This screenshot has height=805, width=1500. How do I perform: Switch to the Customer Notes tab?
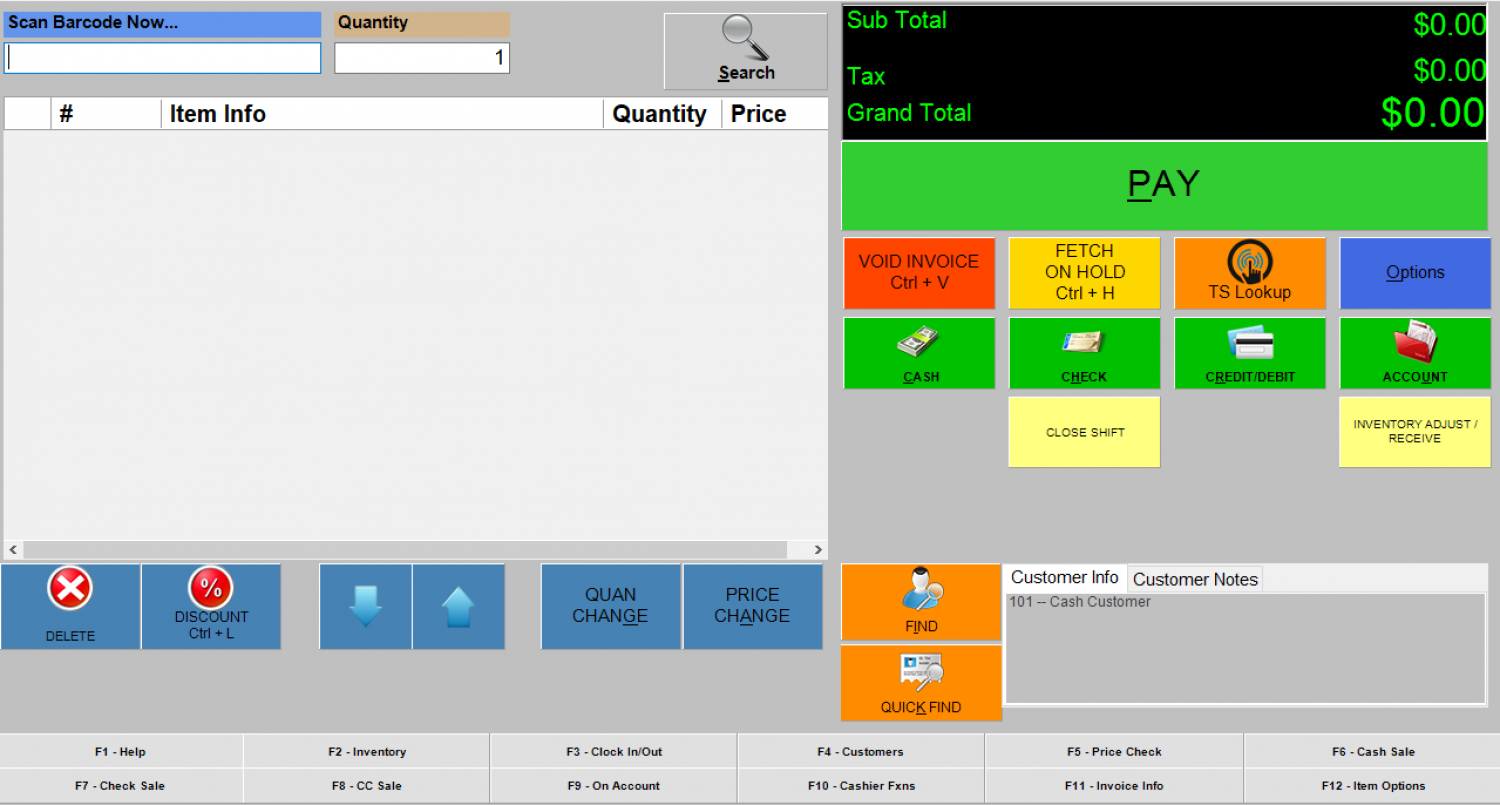point(1194,578)
